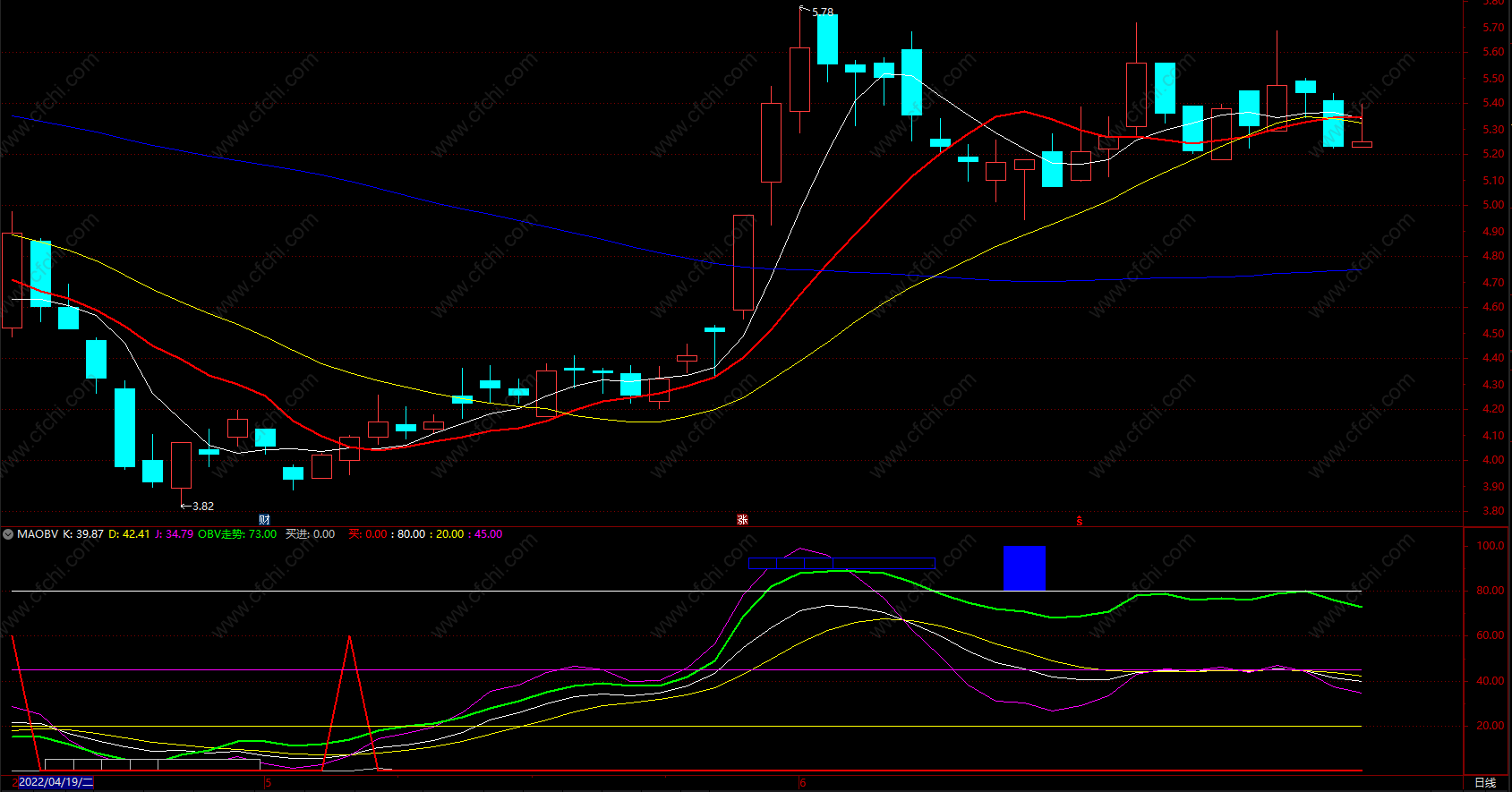Click the magenta 45.00 parameter value
1512x792 pixels.
488,534
